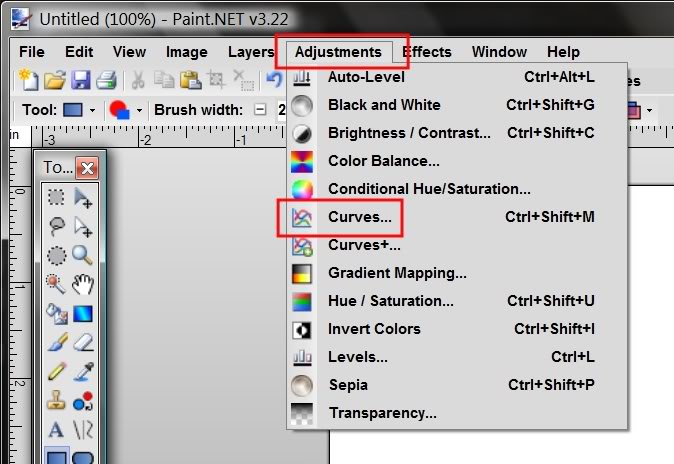The height and width of the screenshot is (464, 674).
Task: Close the Adjustments menu tab
Action: tap(338, 52)
